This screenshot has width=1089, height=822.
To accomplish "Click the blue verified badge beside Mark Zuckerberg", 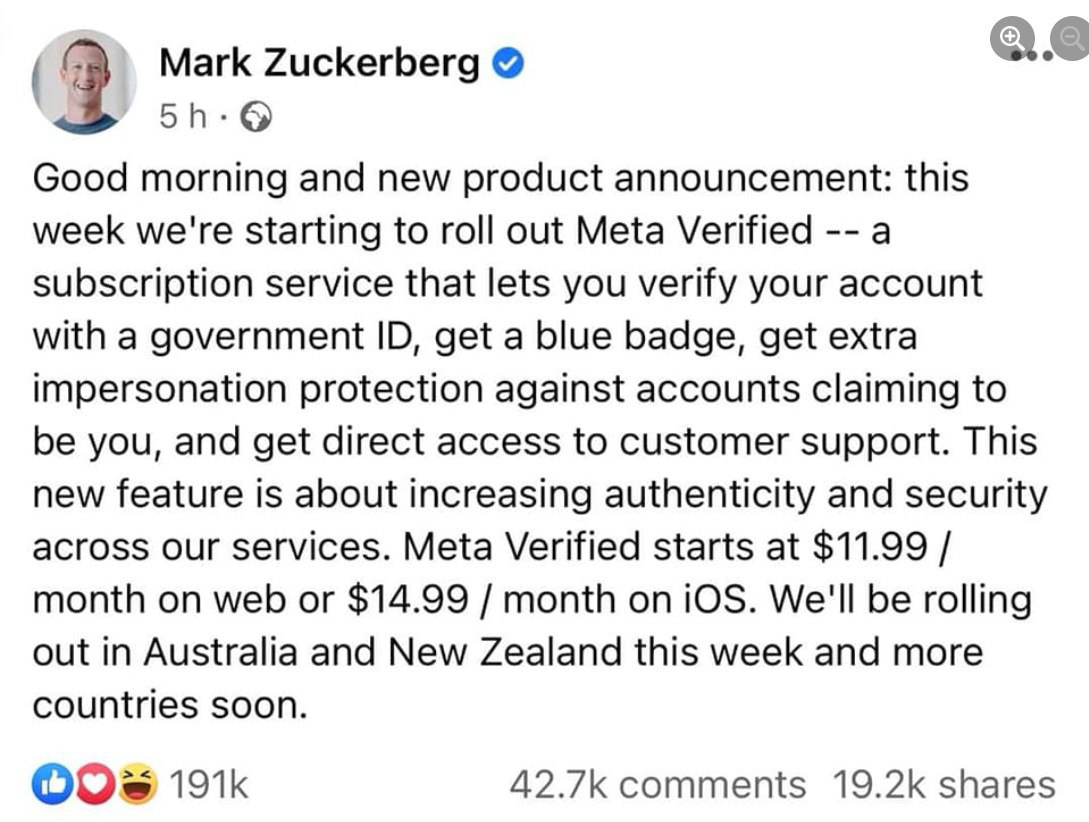I will click(506, 62).
